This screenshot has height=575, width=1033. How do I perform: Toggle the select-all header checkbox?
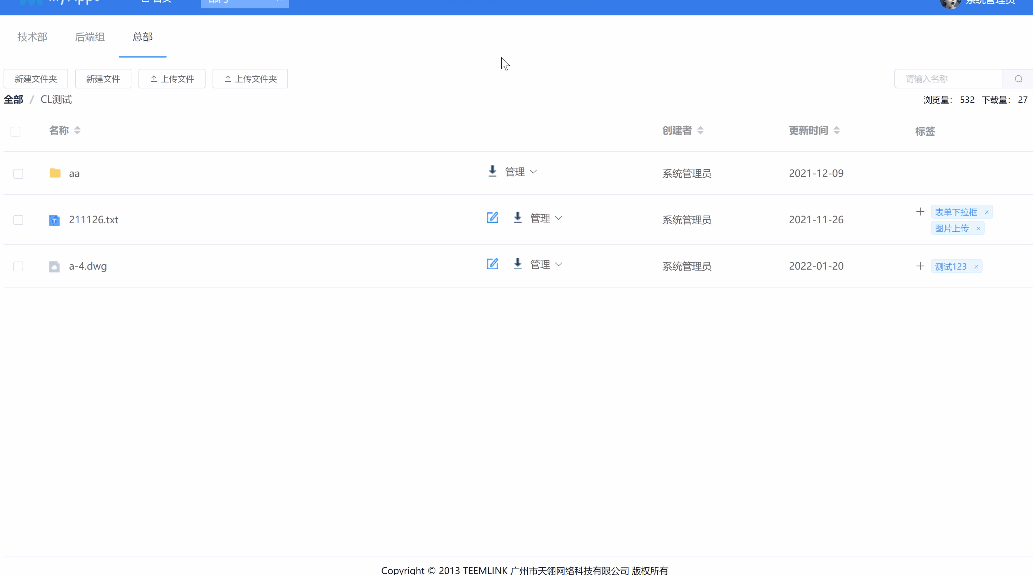tap(15, 131)
